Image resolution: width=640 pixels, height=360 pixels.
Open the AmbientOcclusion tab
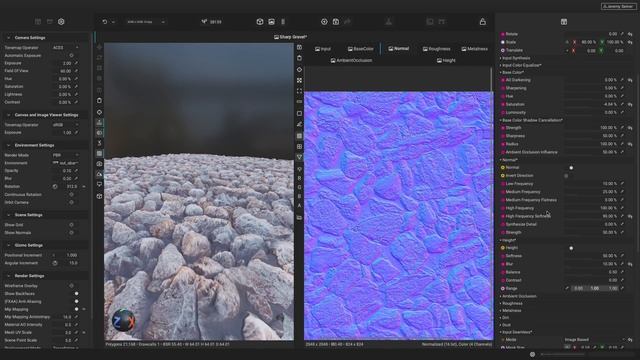click(351, 60)
